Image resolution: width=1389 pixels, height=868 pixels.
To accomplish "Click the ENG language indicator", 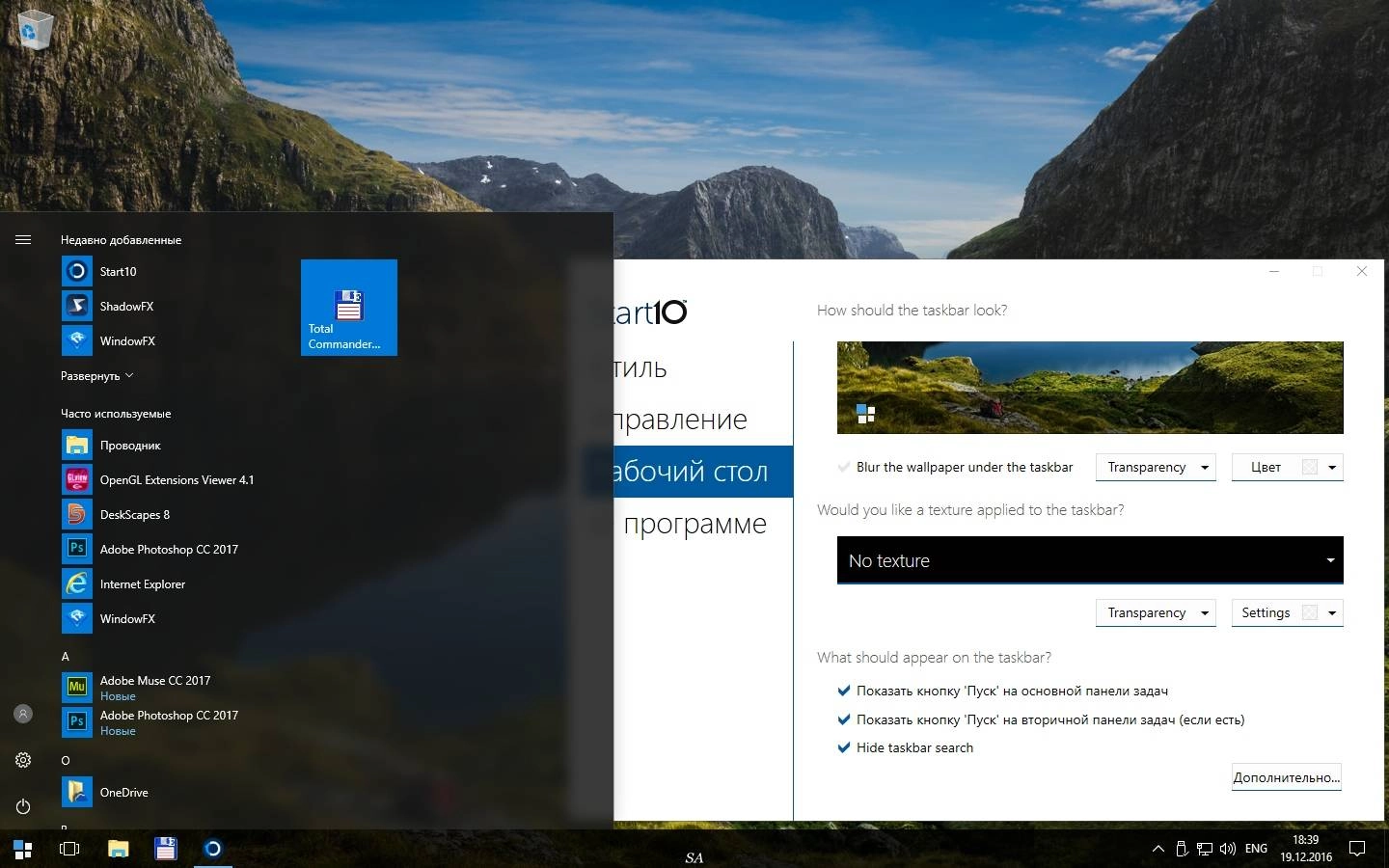I will tap(1256, 849).
